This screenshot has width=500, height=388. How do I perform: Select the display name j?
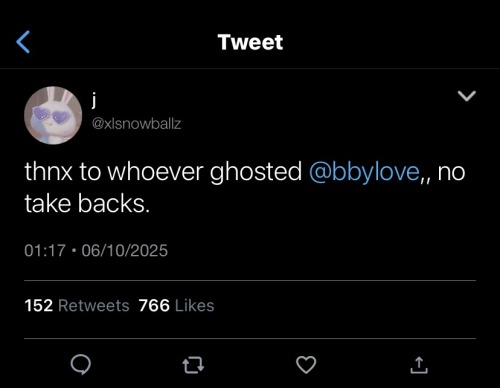(x=94, y=100)
